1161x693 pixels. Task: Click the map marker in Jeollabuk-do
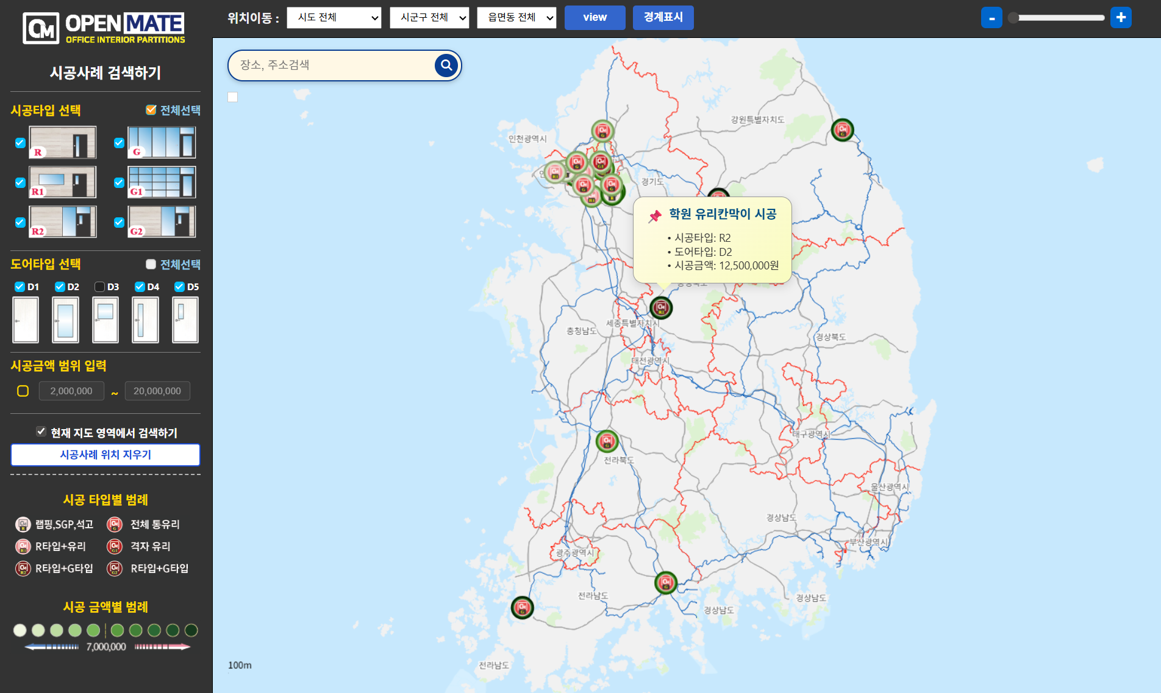607,441
